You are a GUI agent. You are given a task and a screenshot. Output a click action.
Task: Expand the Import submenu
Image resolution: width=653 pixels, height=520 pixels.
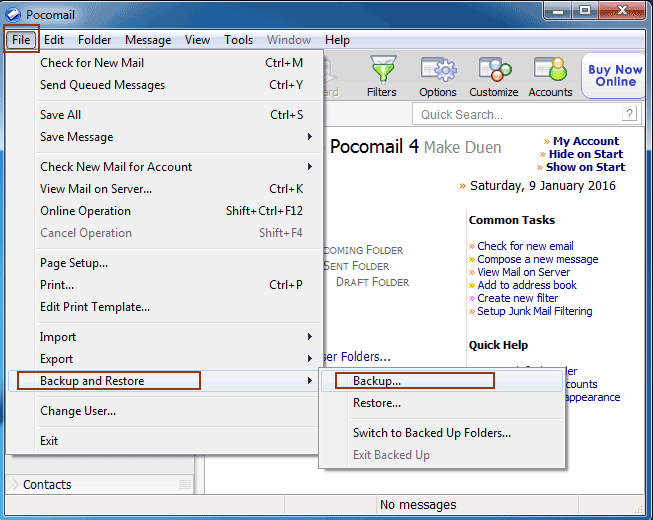[309, 336]
